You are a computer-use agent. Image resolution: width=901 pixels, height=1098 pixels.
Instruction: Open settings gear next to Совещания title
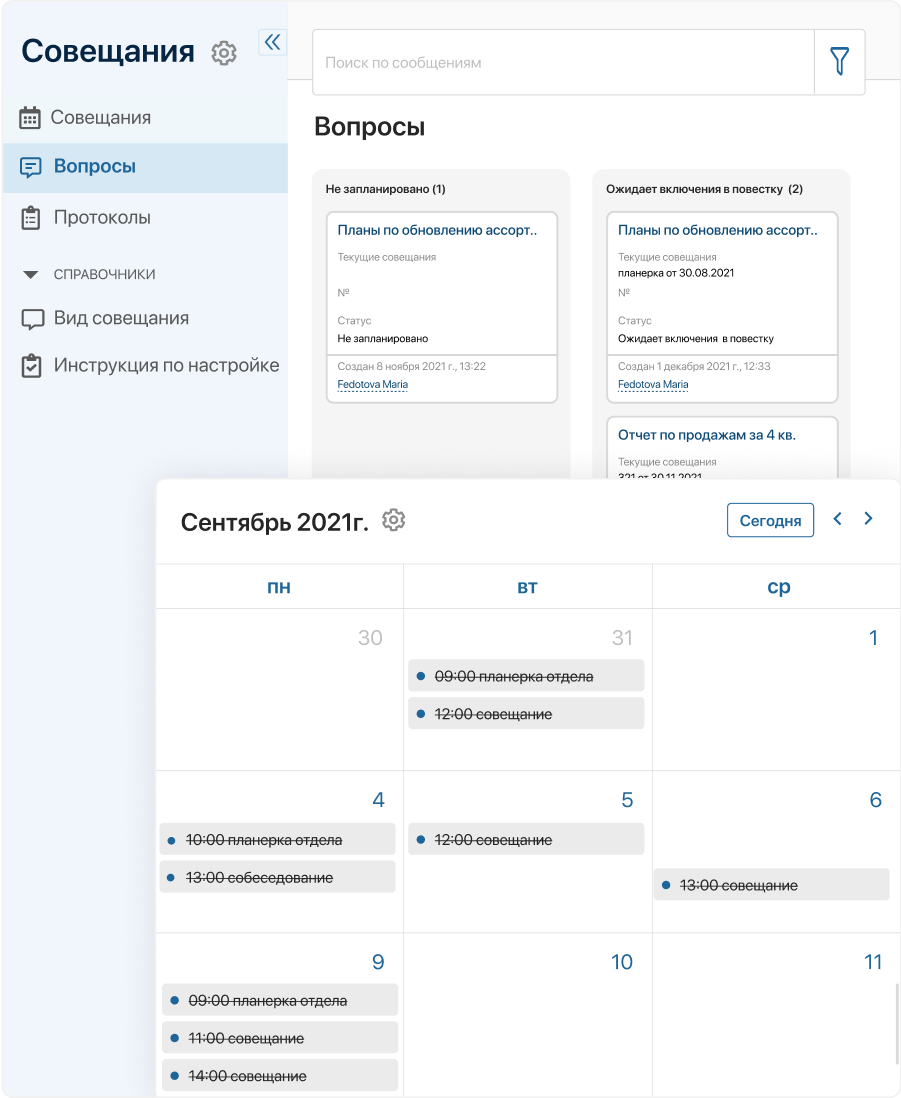point(224,53)
